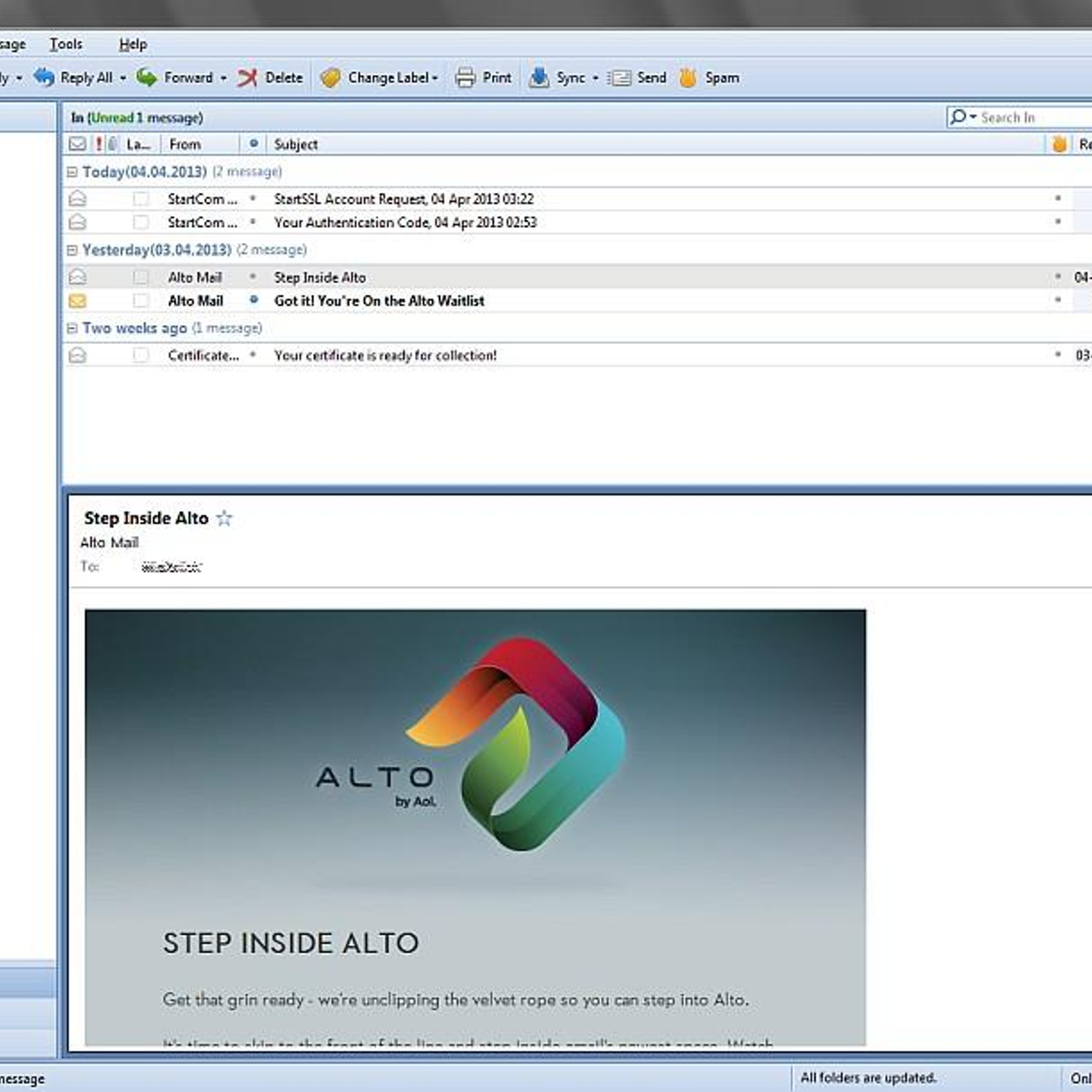Click unread envelope icon of Alto Waitlist row
Image resolution: width=1092 pixels, height=1092 pixels.
point(78,300)
